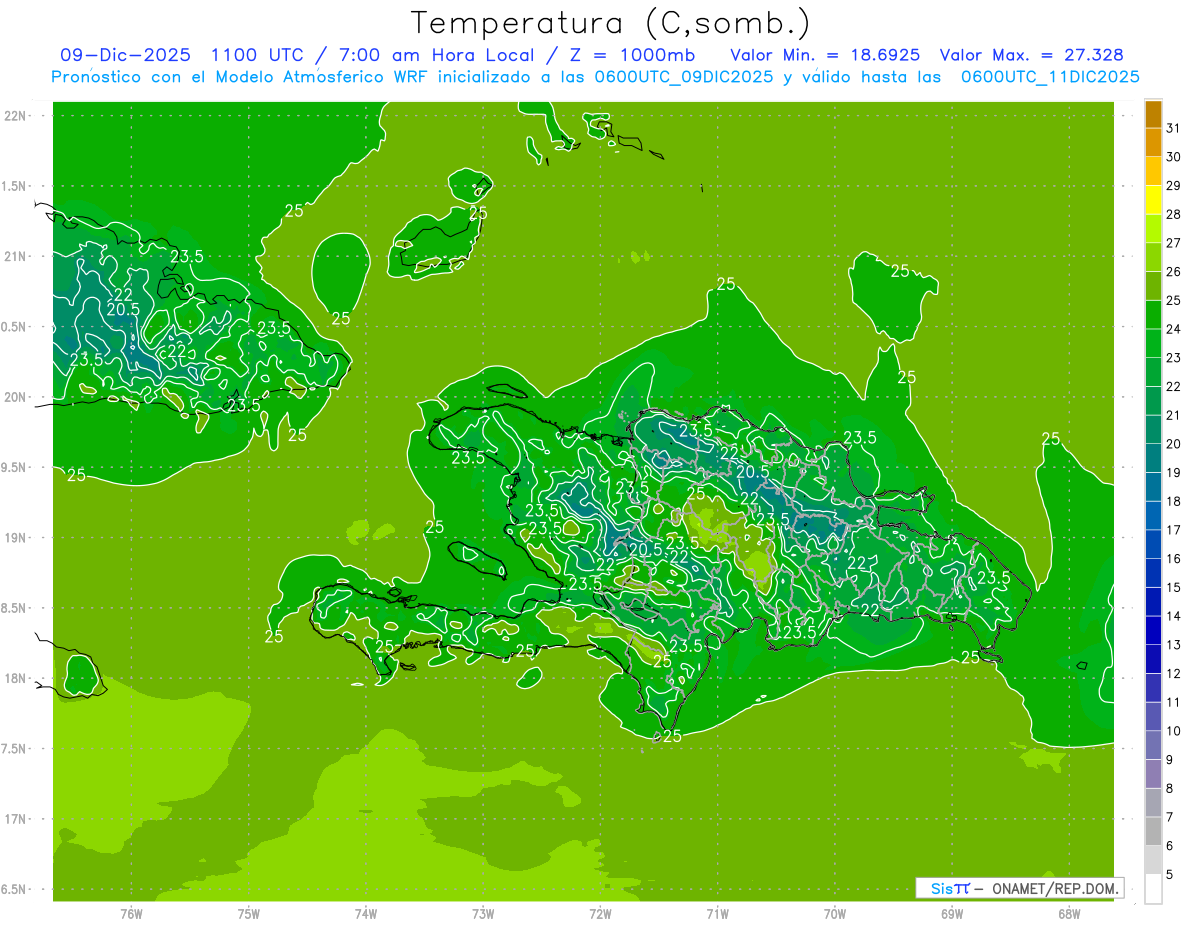Click the '70W' longitude axis label
Viewport: 1200px width, 927px height.
pyautogui.click(x=835, y=913)
